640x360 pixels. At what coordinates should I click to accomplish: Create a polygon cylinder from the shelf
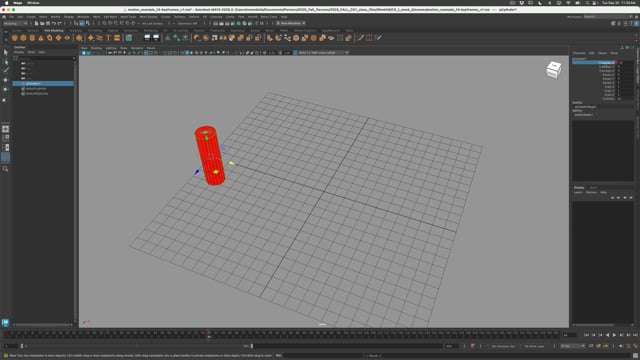(32, 38)
